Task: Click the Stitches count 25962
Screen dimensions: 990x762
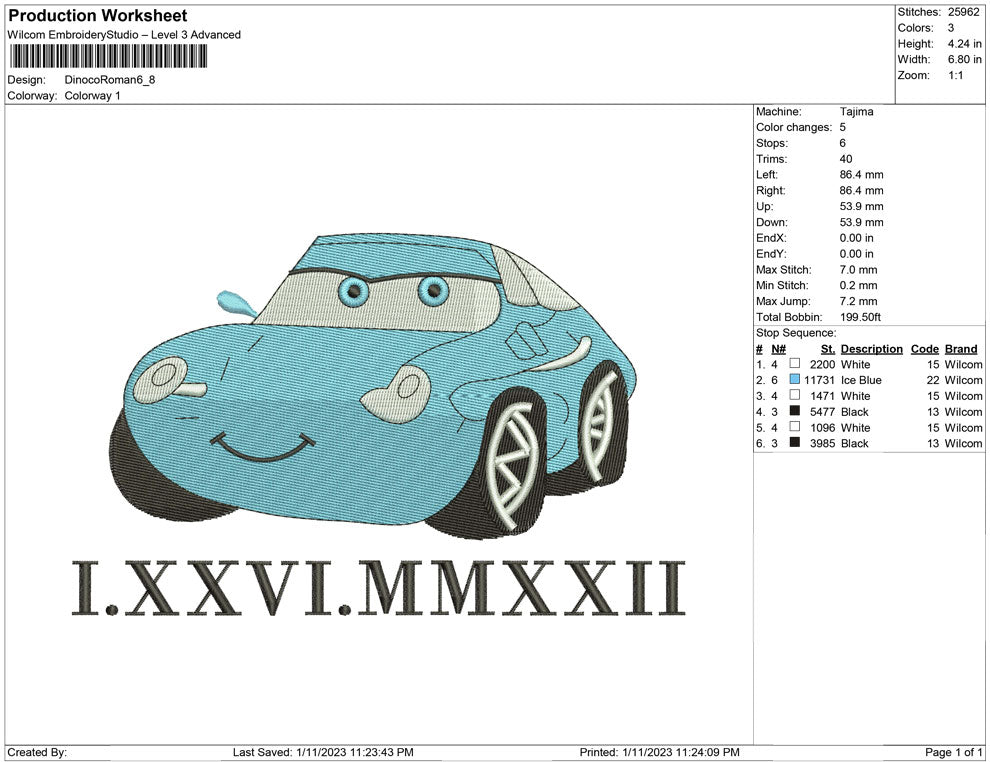Action: (965, 12)
